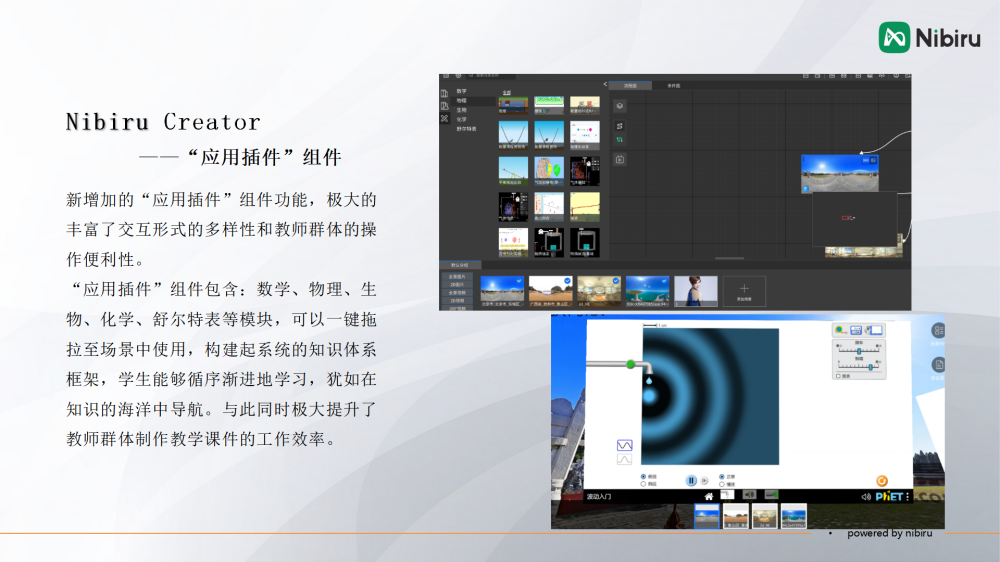Select the highlighted sky thumbnail in viewer bottom strip
Viewport: 1000px width, 562px height.
[707, 516]
